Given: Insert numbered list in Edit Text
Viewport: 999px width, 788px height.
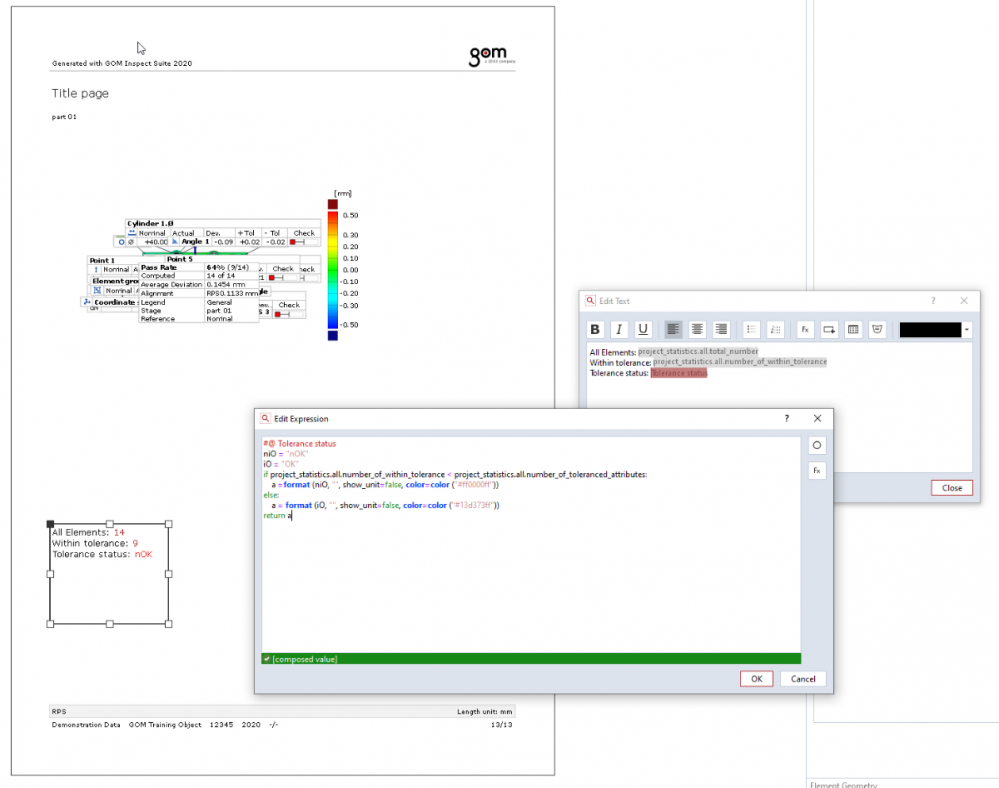Looking at the screenshot, I should [x=775, y=329].
